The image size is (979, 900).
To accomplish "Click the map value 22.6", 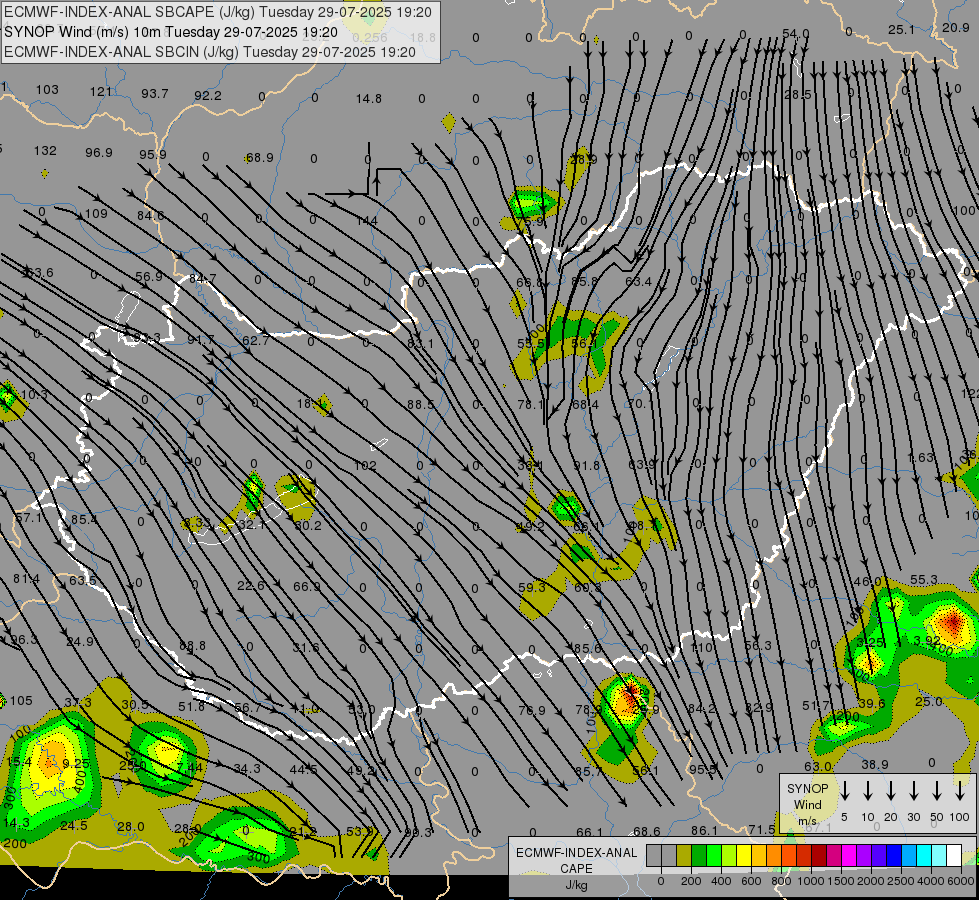I will [x=250, y=586].
